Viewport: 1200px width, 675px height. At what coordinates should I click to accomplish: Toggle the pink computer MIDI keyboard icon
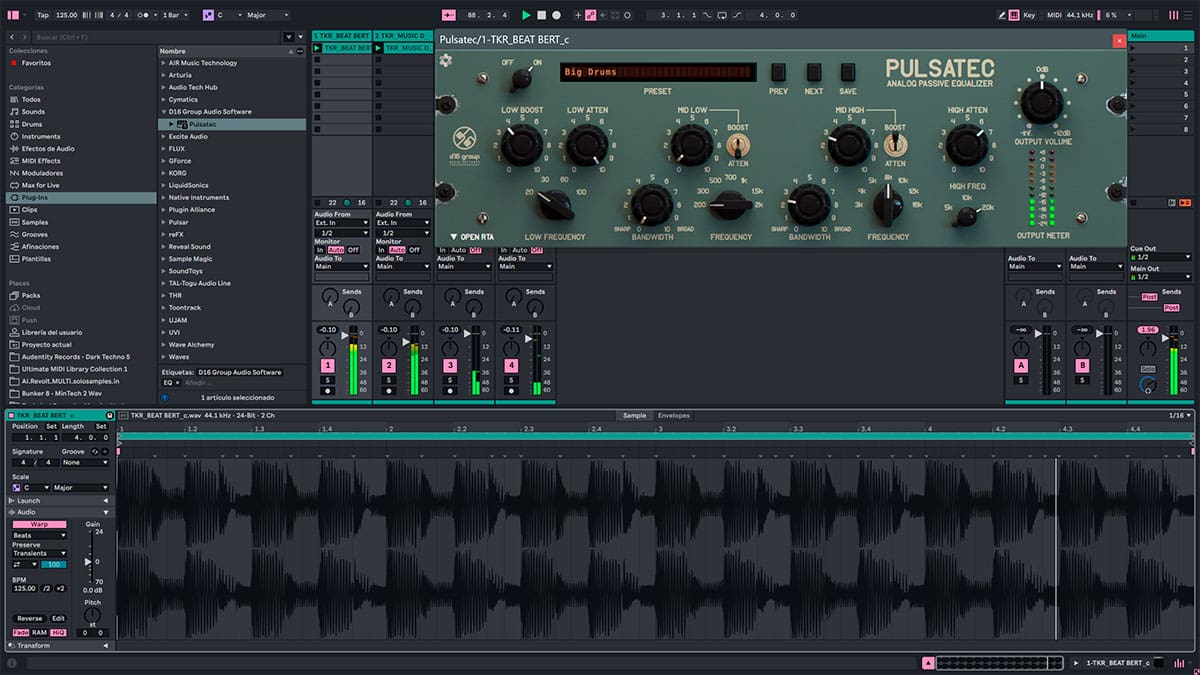[1012, 15]
